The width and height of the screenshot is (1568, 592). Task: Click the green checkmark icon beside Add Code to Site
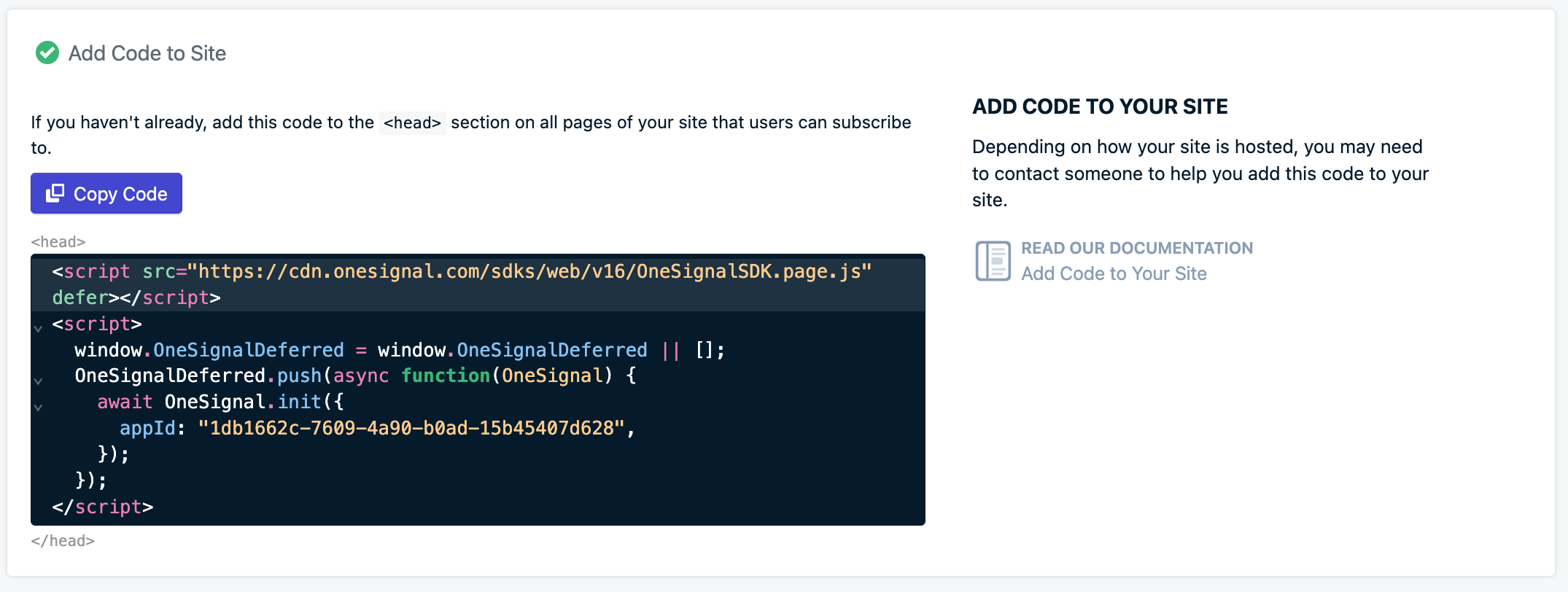coord(47,52)
